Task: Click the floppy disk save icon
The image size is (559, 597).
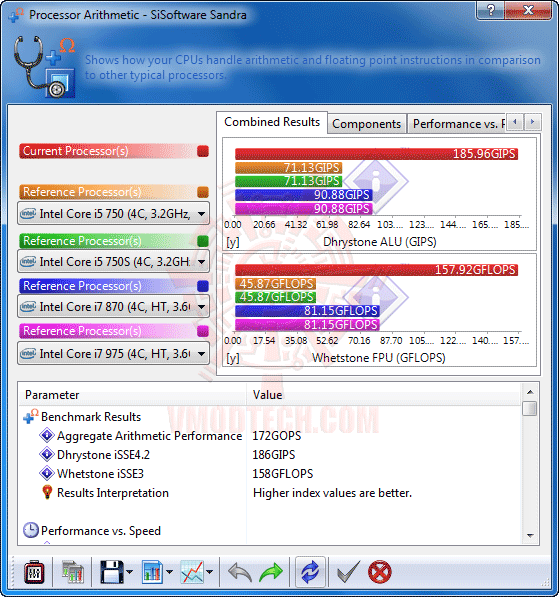Action: 112,572
